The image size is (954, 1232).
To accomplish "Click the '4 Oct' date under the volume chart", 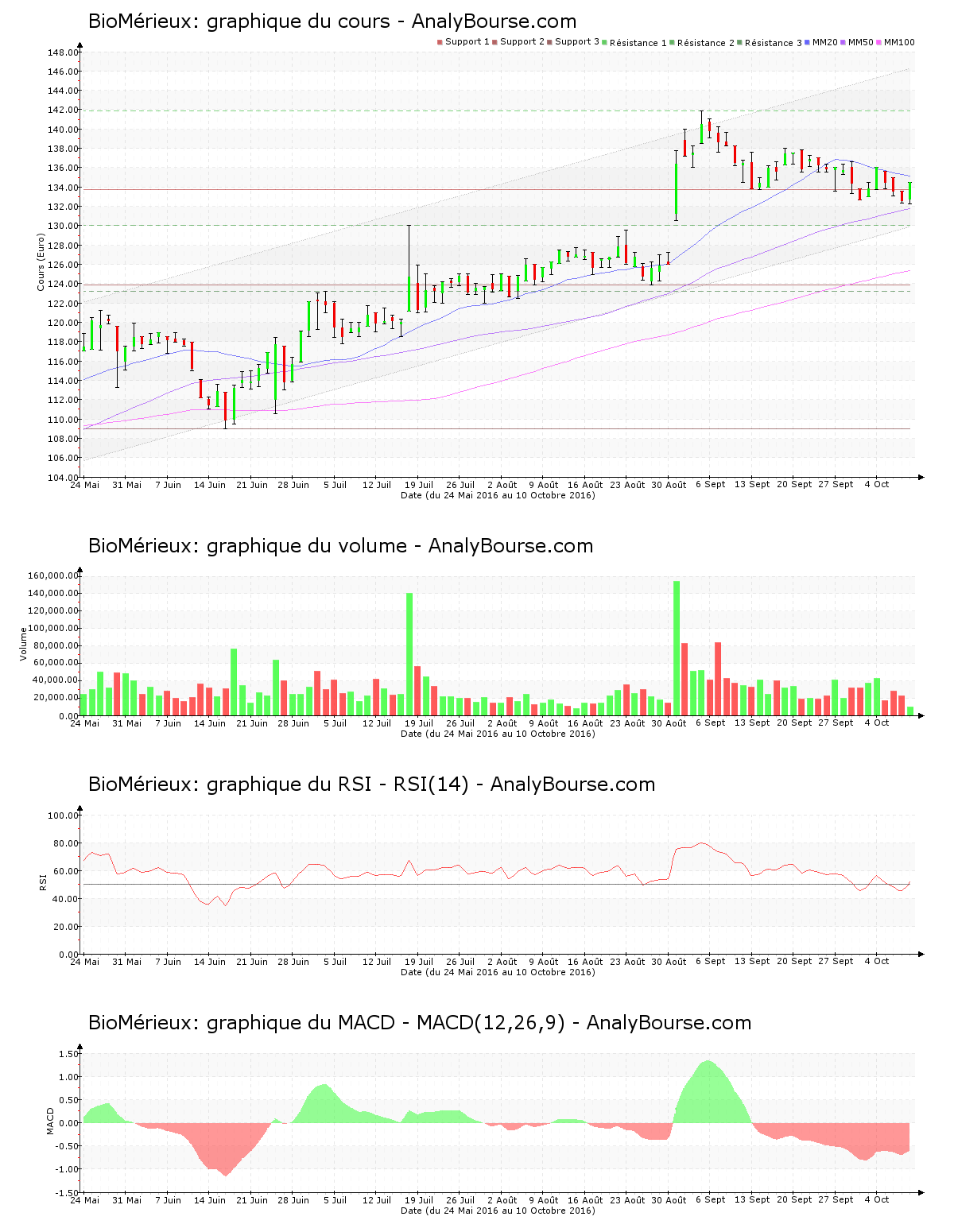I will [877, 723].
